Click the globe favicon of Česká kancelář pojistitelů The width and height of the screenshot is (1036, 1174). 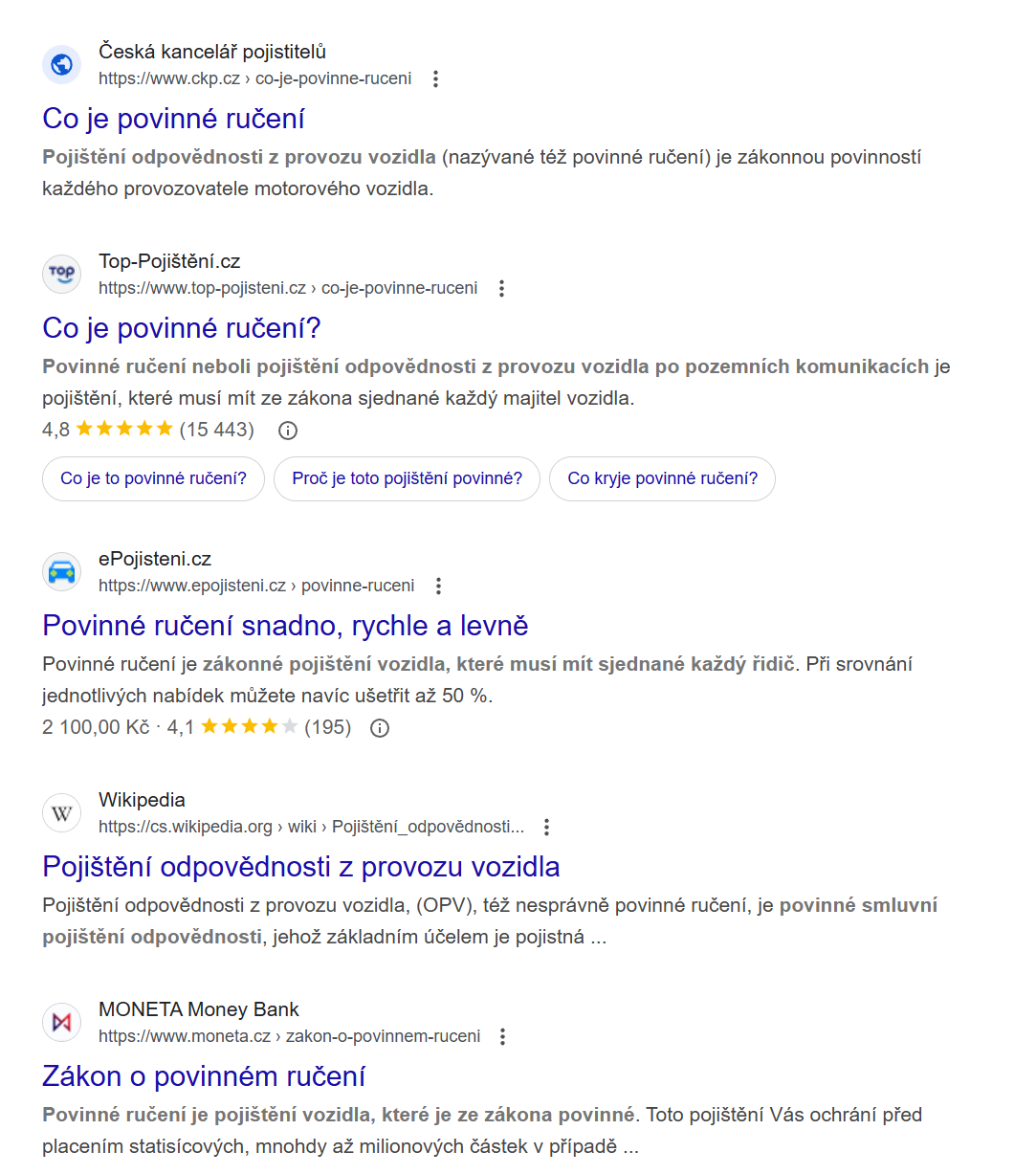click(x=61, y=64)
